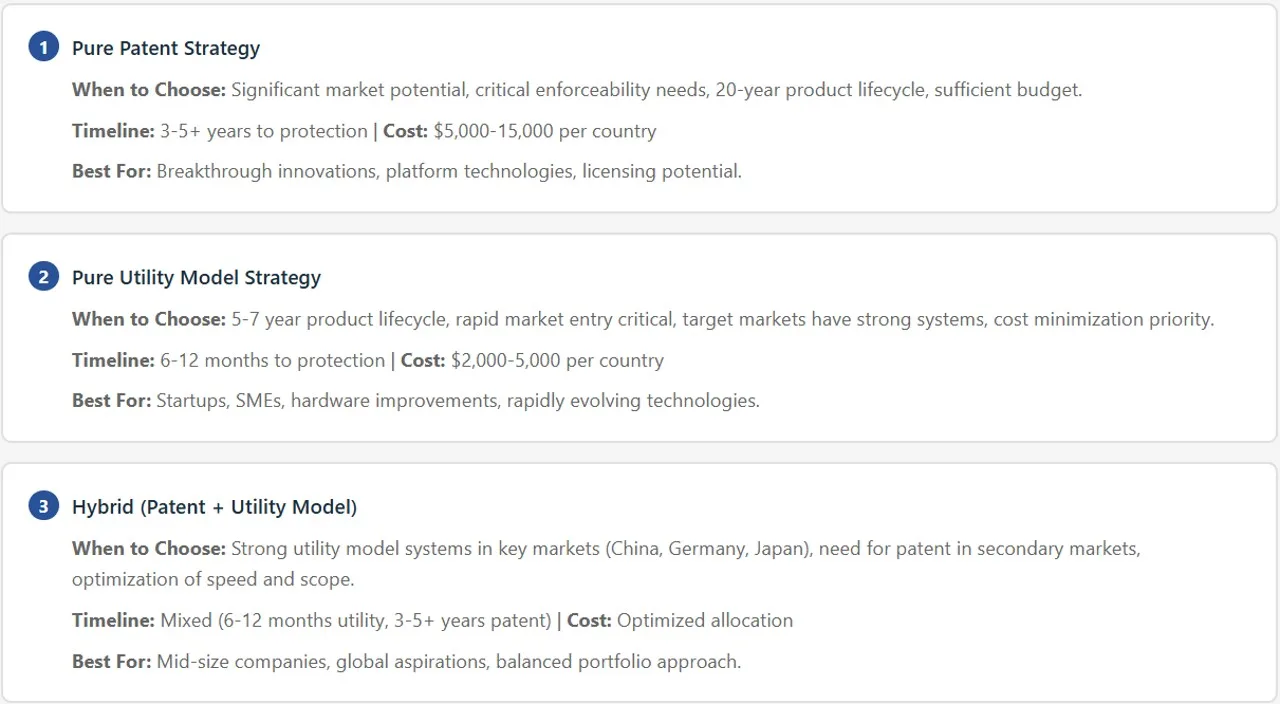Click "Best For" label mentioning Startups, SMEs
The image size is (1280, 704).
pos(111,401)
